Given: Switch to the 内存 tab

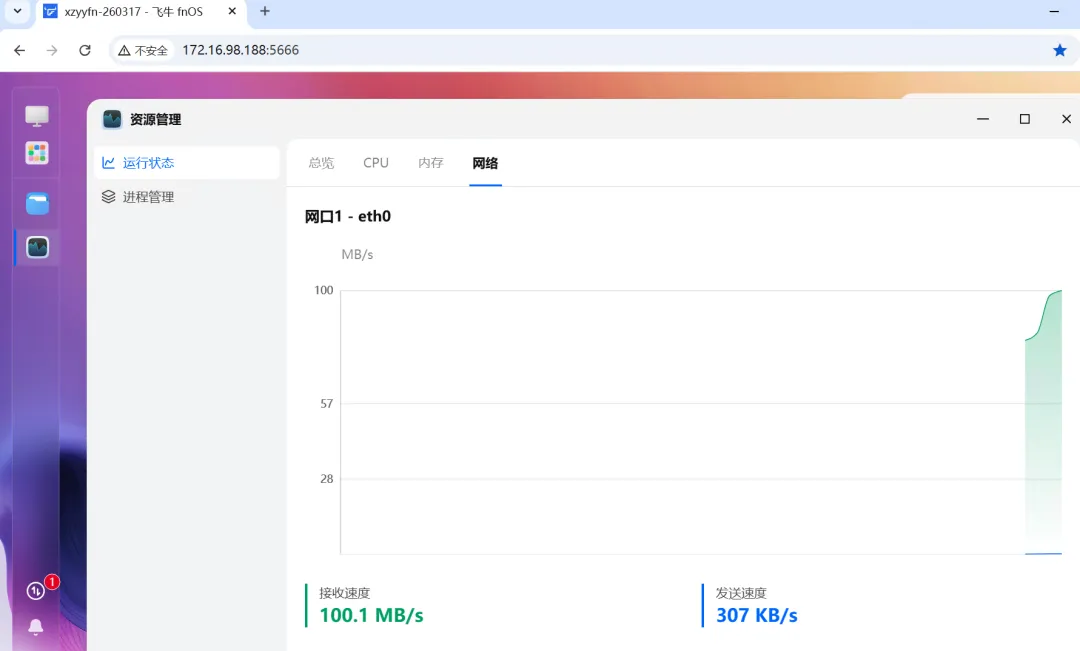Looking at the screenshot, I should (x=430, y=163).
